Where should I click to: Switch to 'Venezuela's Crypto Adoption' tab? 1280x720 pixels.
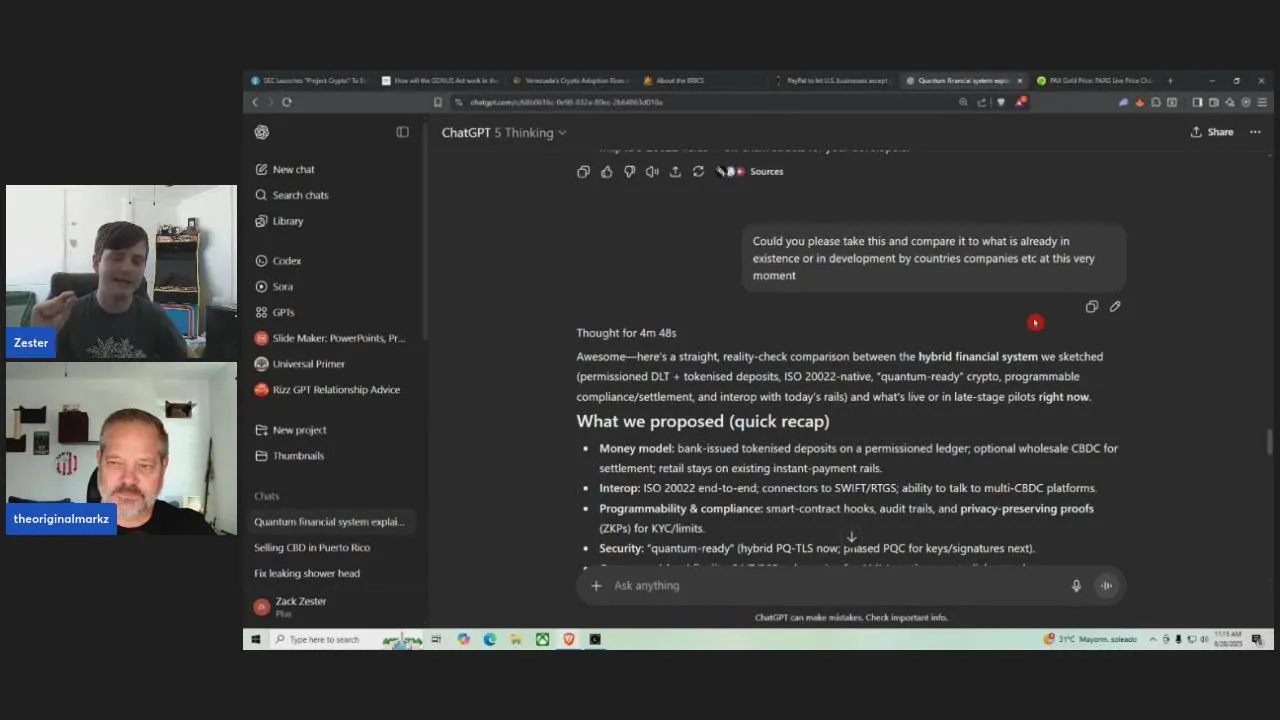tap(570, 81)
